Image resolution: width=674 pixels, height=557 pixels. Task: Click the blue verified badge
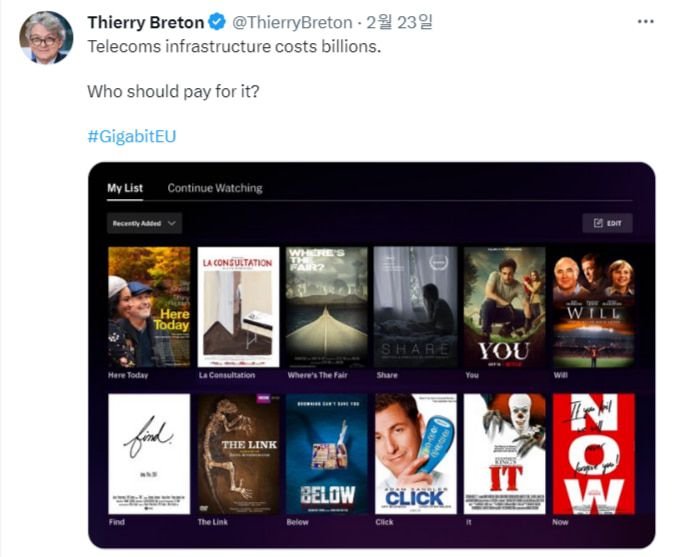(217, 22)
